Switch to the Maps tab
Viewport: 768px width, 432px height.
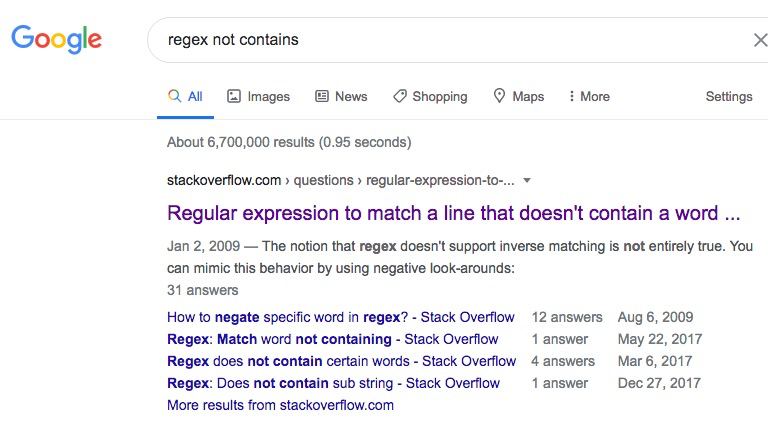(519, 96)
